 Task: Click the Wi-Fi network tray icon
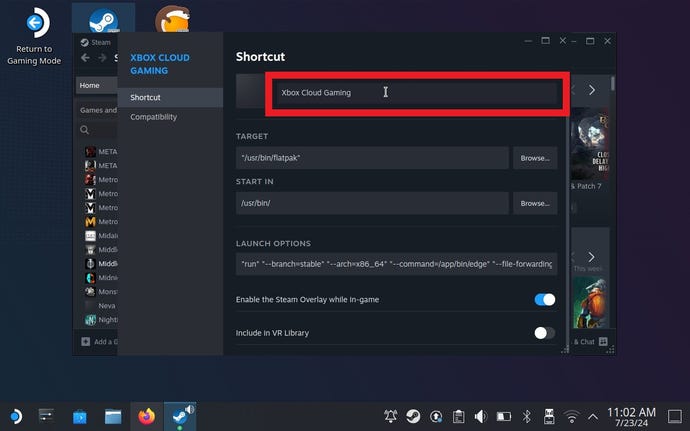pos(571,415)
